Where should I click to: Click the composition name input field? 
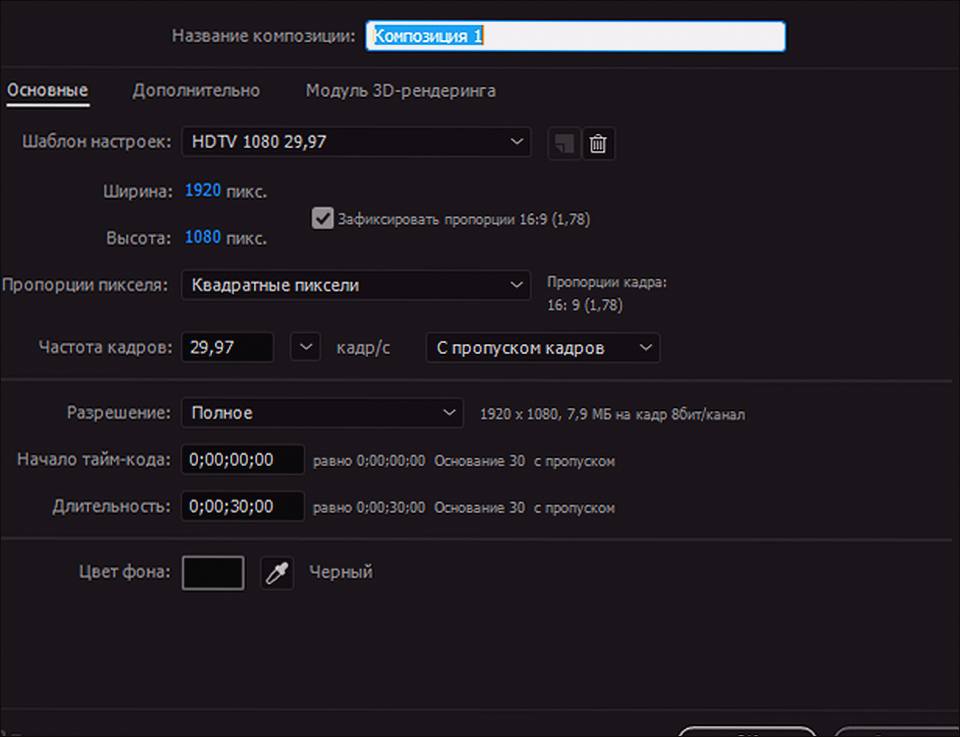pos(576,36)
